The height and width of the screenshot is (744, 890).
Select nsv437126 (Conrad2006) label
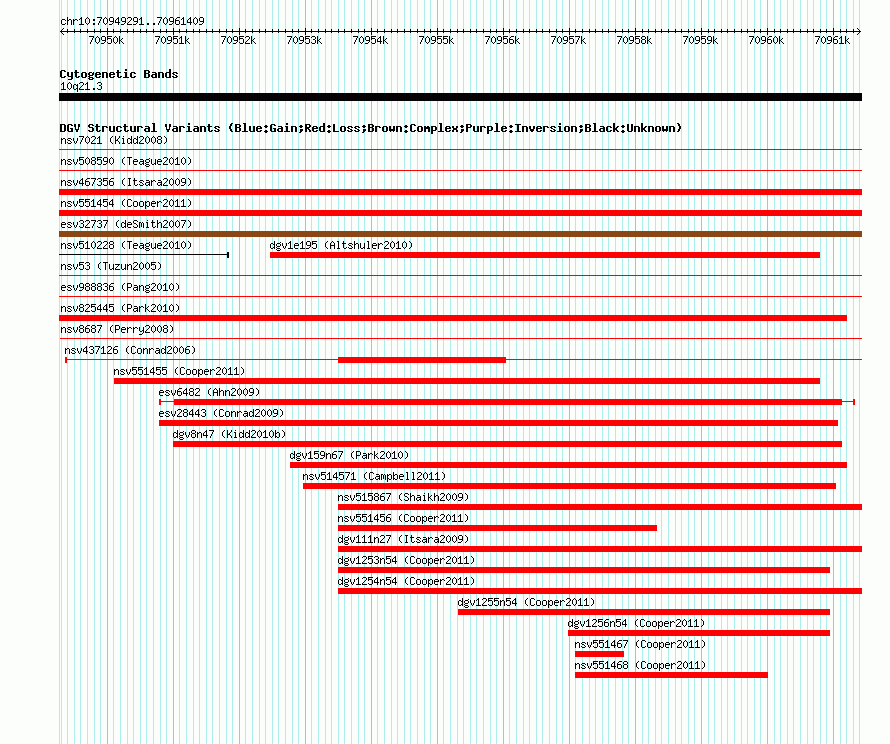[130, 350]
